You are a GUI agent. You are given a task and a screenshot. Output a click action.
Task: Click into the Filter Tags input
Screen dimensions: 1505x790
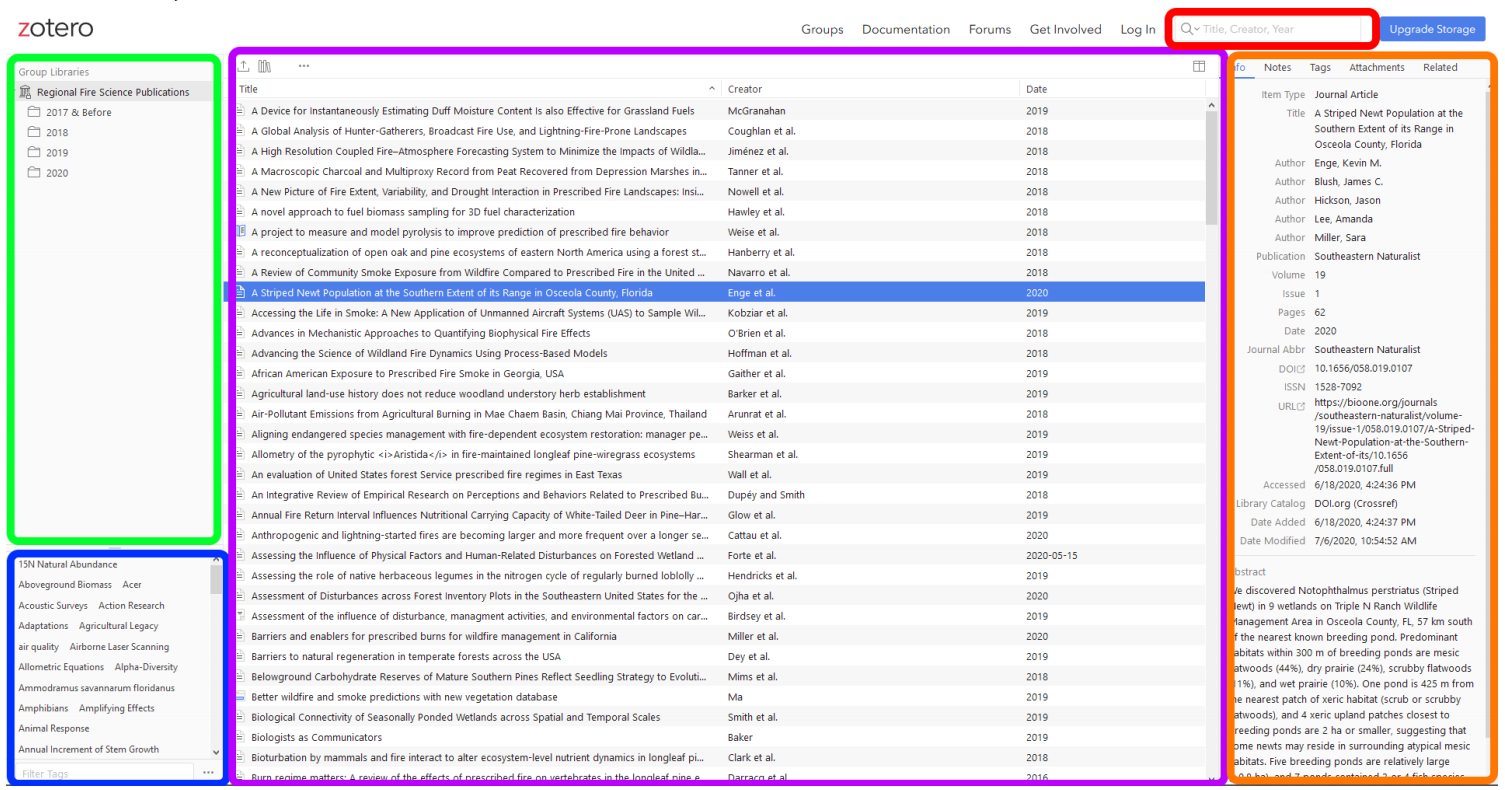(x=105, y=773)
